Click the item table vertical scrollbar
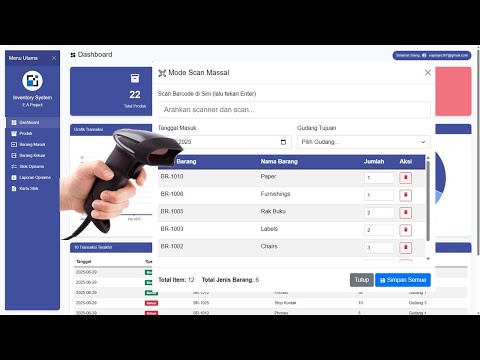This screenshot has height=360, width=480. coord(428,200)
